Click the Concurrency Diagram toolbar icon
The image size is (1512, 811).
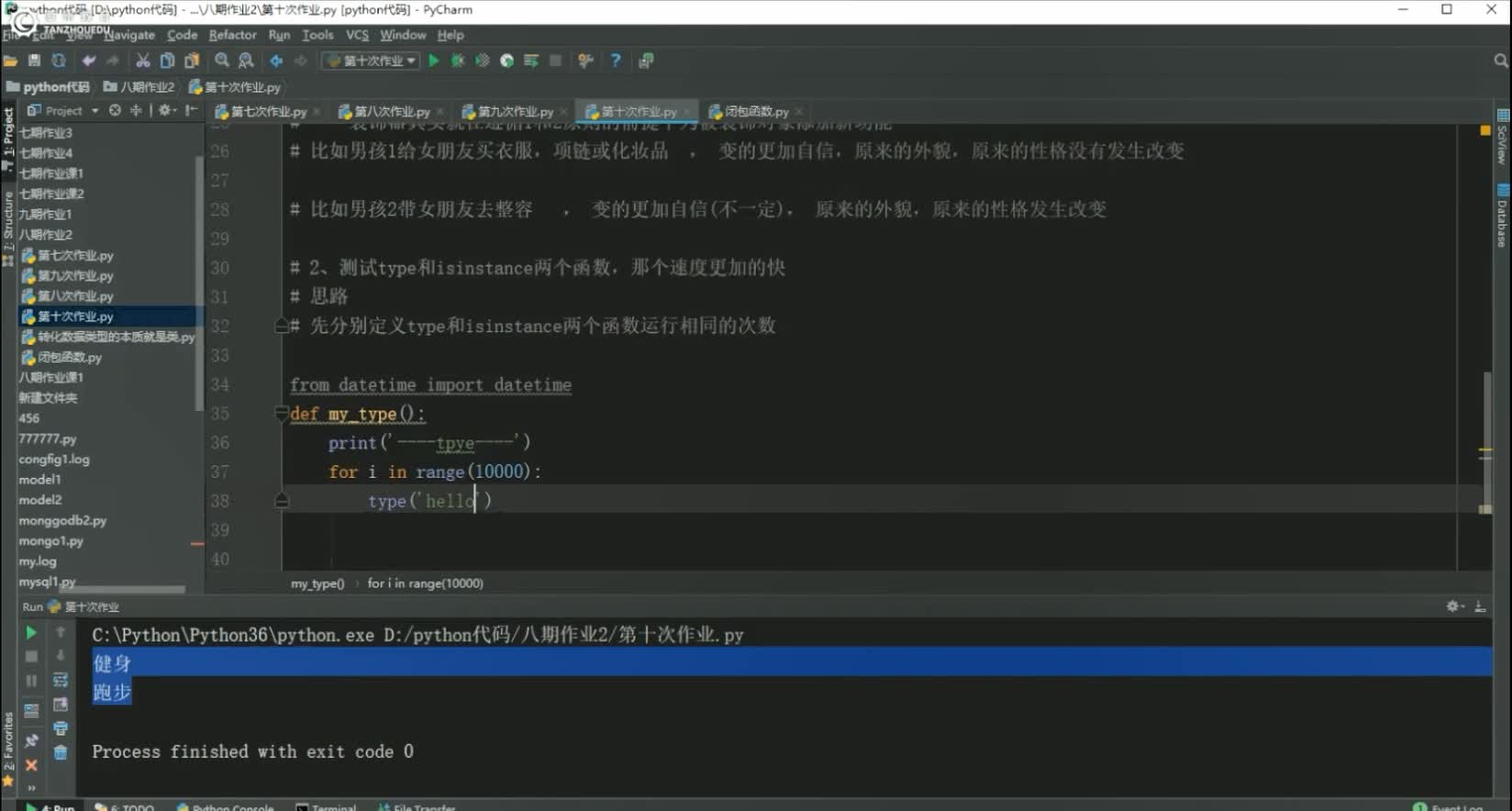pyautogui.click(x=531, y=61)
